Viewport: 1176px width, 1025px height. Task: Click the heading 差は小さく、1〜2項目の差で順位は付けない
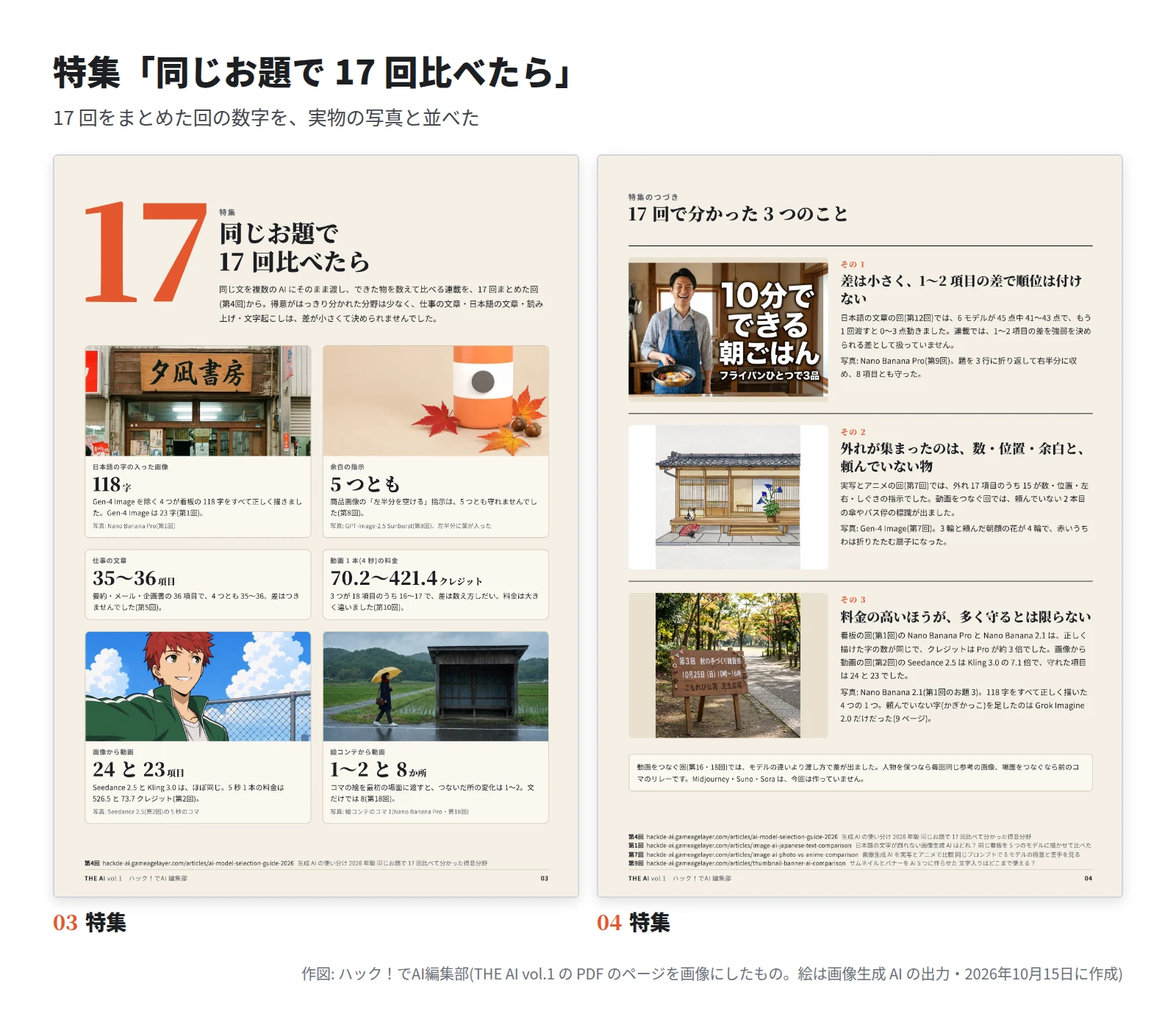(961, 289)
